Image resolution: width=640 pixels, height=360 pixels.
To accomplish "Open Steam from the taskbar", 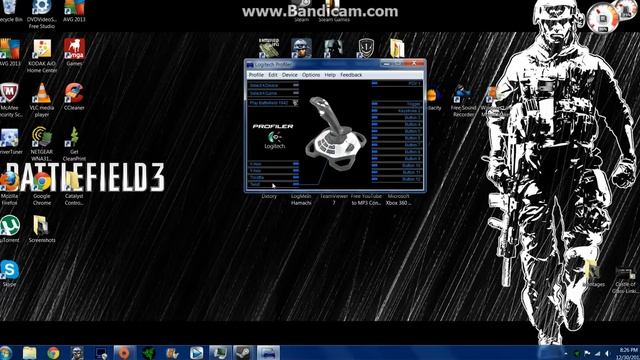I will click(244, 353).
